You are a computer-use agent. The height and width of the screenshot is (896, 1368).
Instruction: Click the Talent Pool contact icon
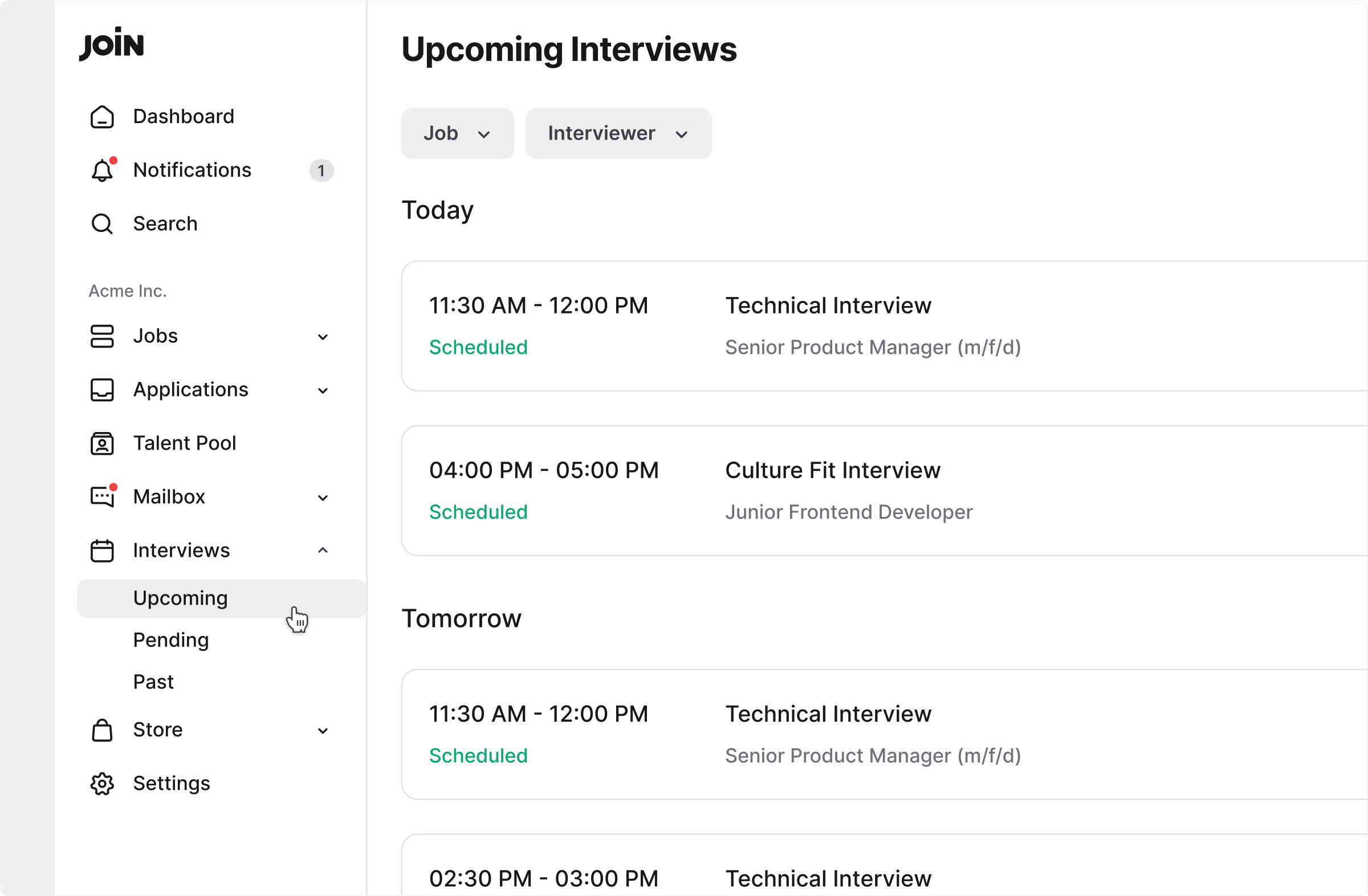[102, 443]
